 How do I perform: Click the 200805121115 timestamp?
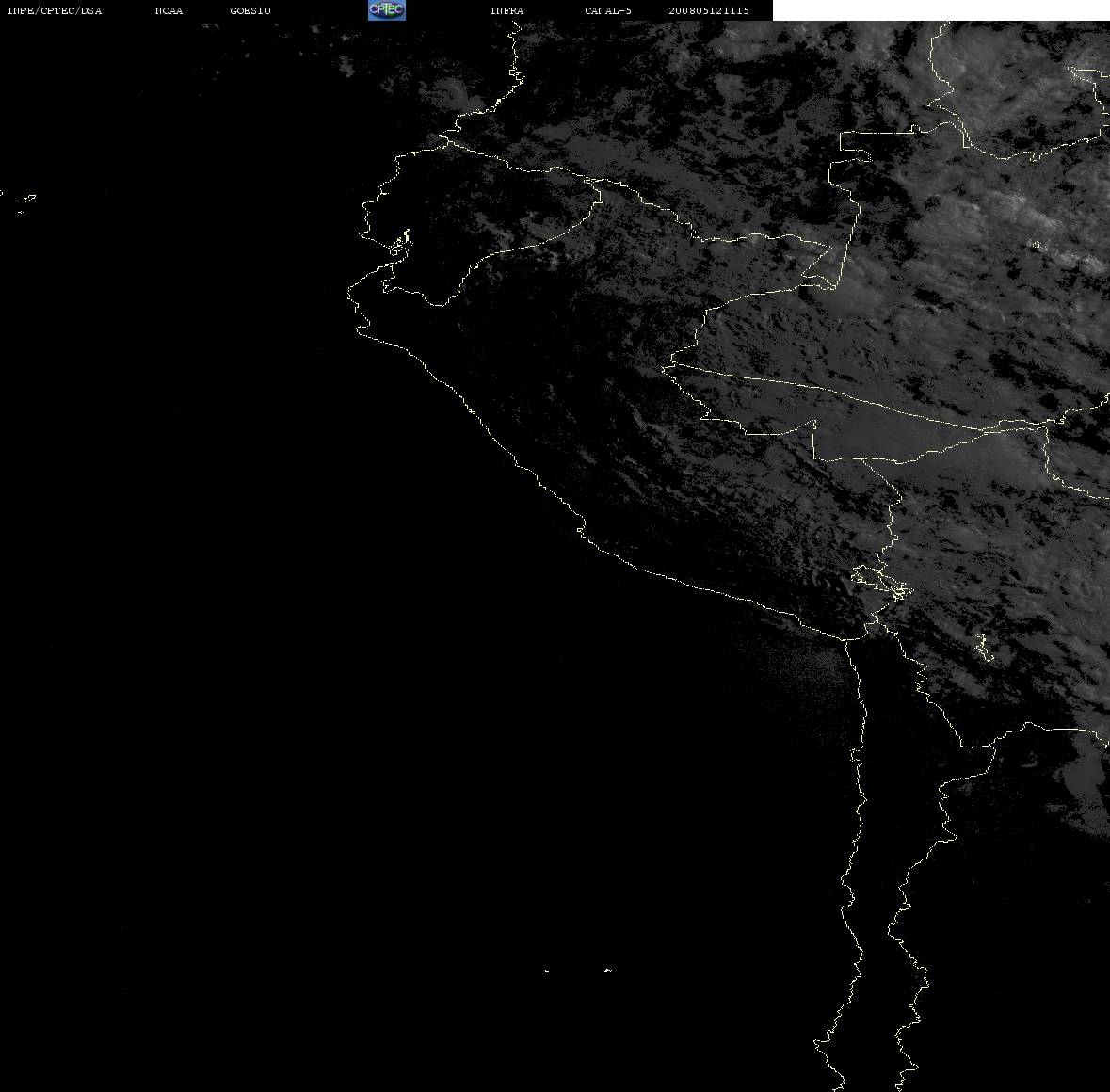click(x=709, y=10)
